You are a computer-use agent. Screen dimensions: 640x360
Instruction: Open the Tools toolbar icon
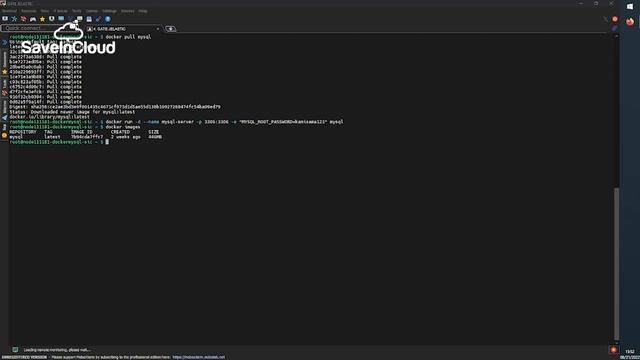click(24, 19)
